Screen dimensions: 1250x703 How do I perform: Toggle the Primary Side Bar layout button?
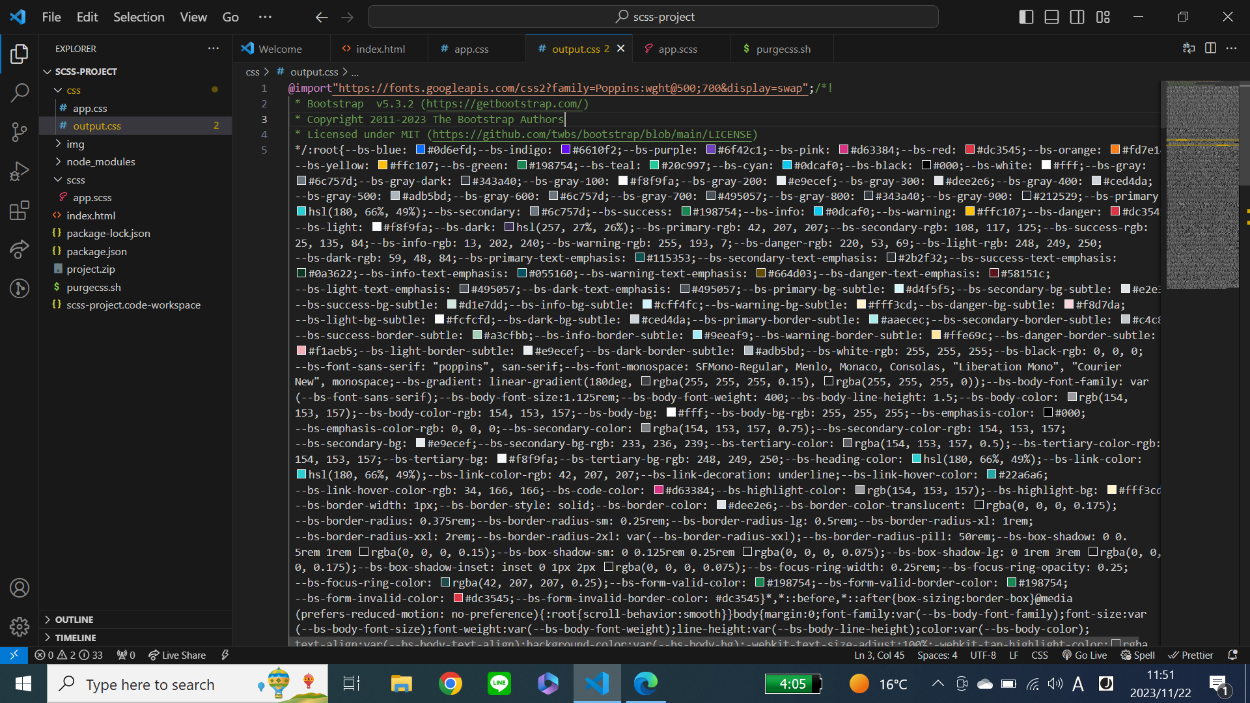(x=1026, y=17)
